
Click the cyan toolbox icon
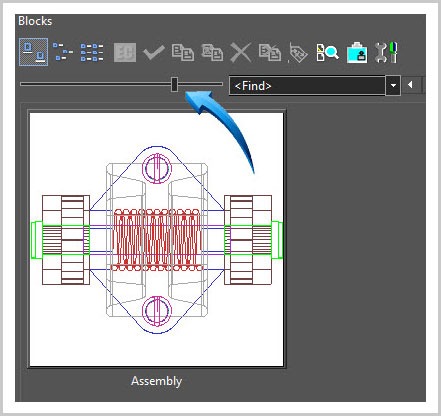pos(357,52)
